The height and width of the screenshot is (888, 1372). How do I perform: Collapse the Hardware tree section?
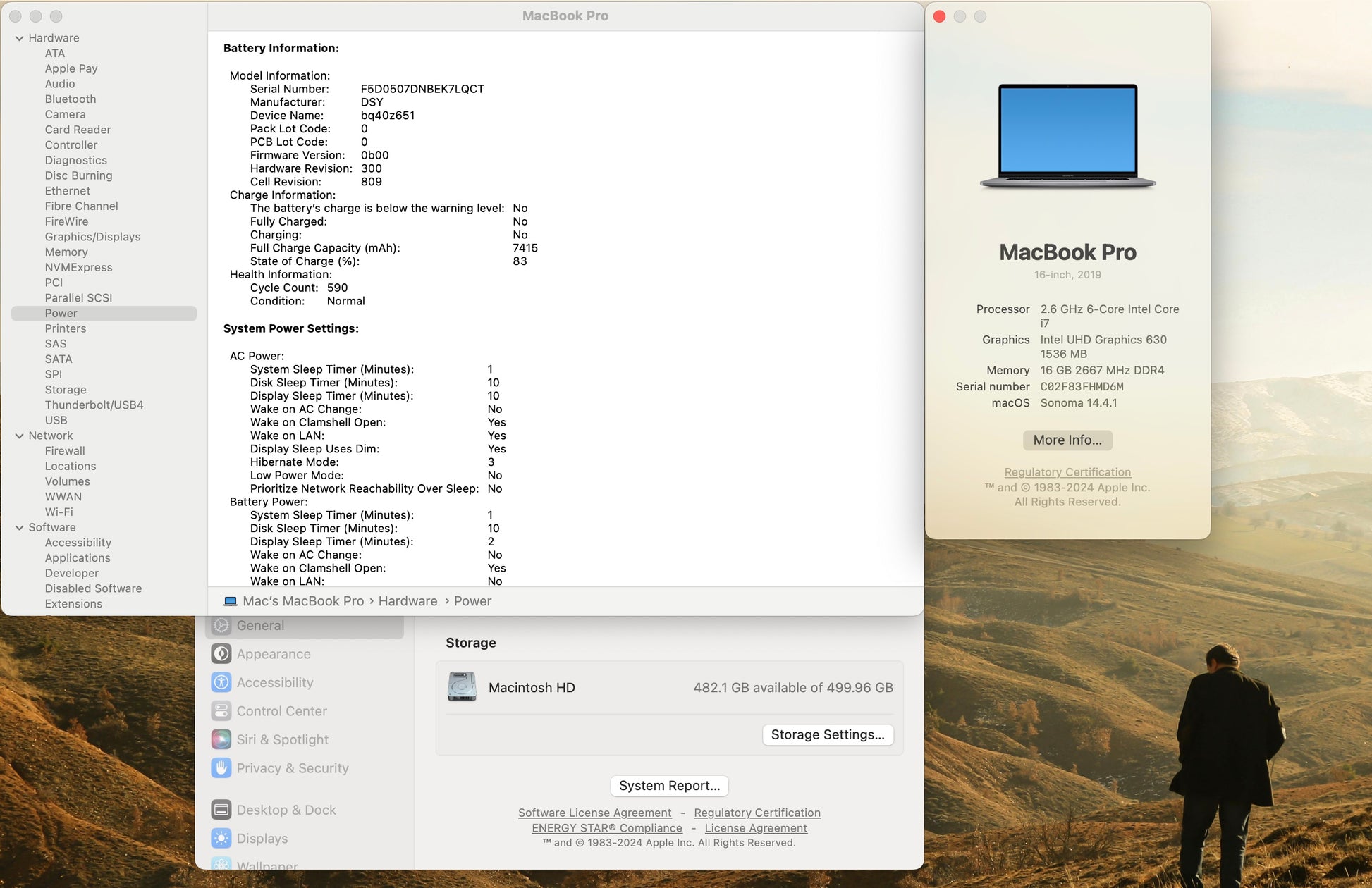19,38
